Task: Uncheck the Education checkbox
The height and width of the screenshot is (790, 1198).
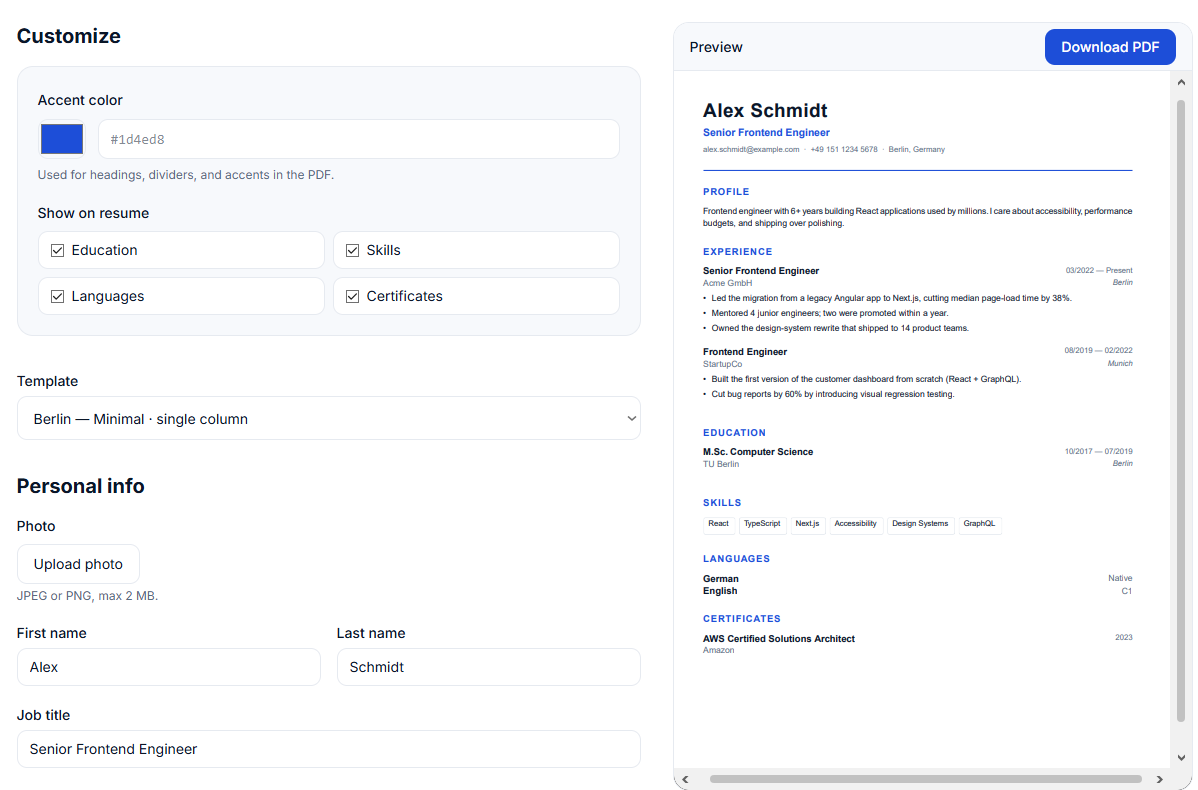Action: tap(57, 251)
